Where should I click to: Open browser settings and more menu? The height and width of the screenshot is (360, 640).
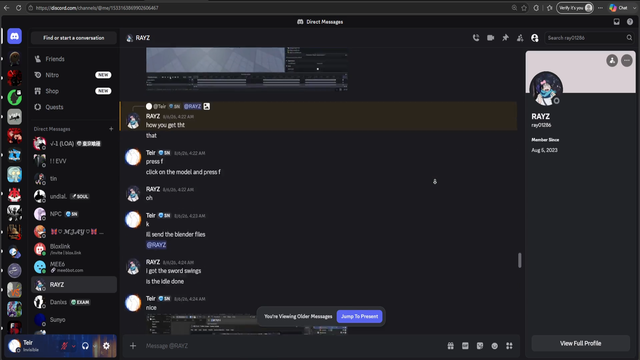600,8
